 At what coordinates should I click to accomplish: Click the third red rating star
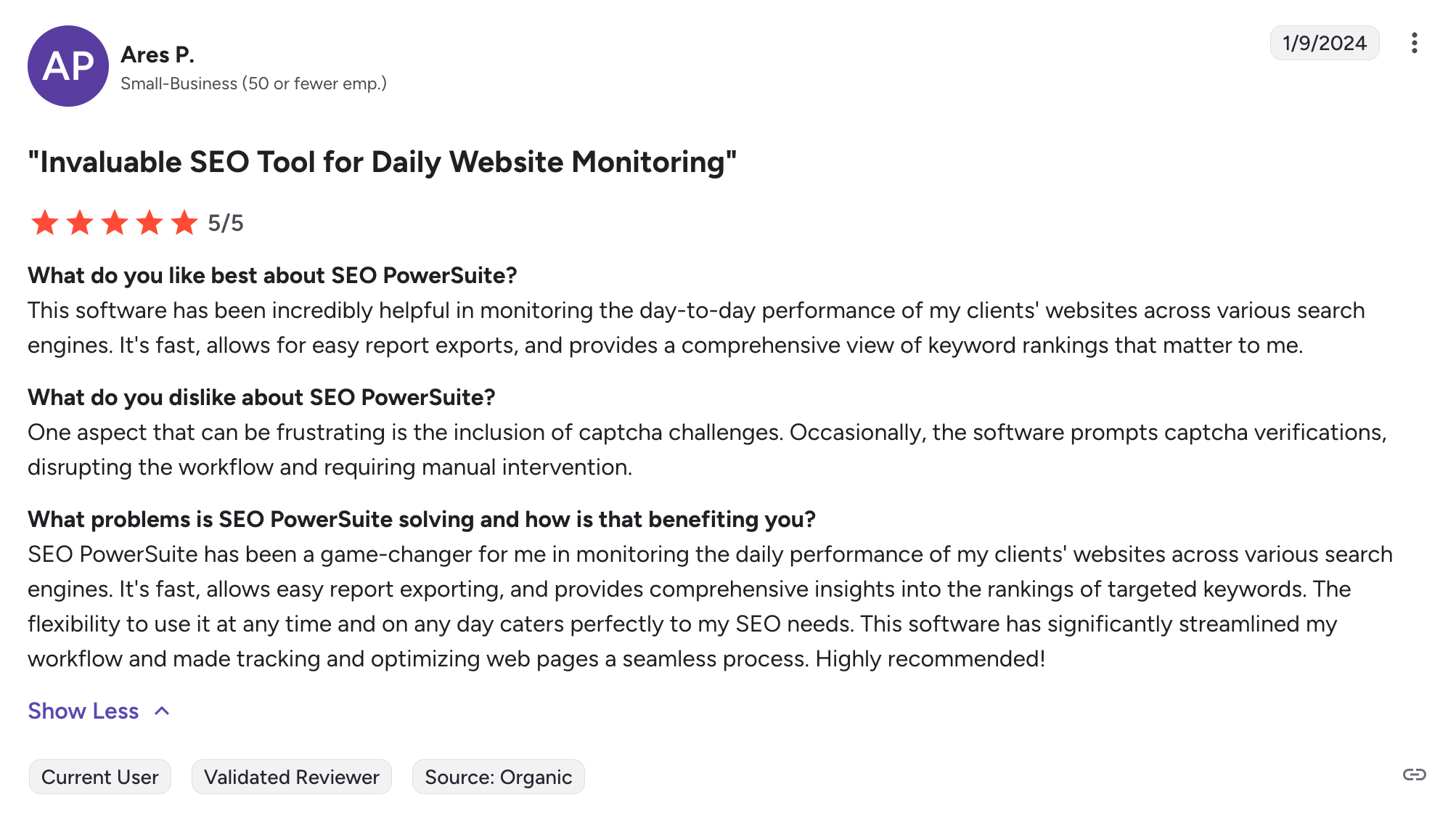[115, 223]
